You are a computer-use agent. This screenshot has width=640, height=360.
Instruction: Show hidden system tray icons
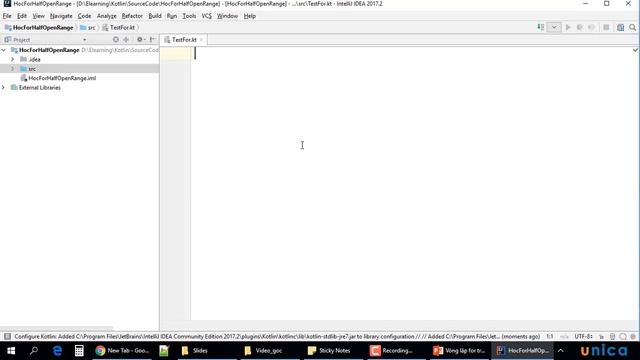coord(561,351)
